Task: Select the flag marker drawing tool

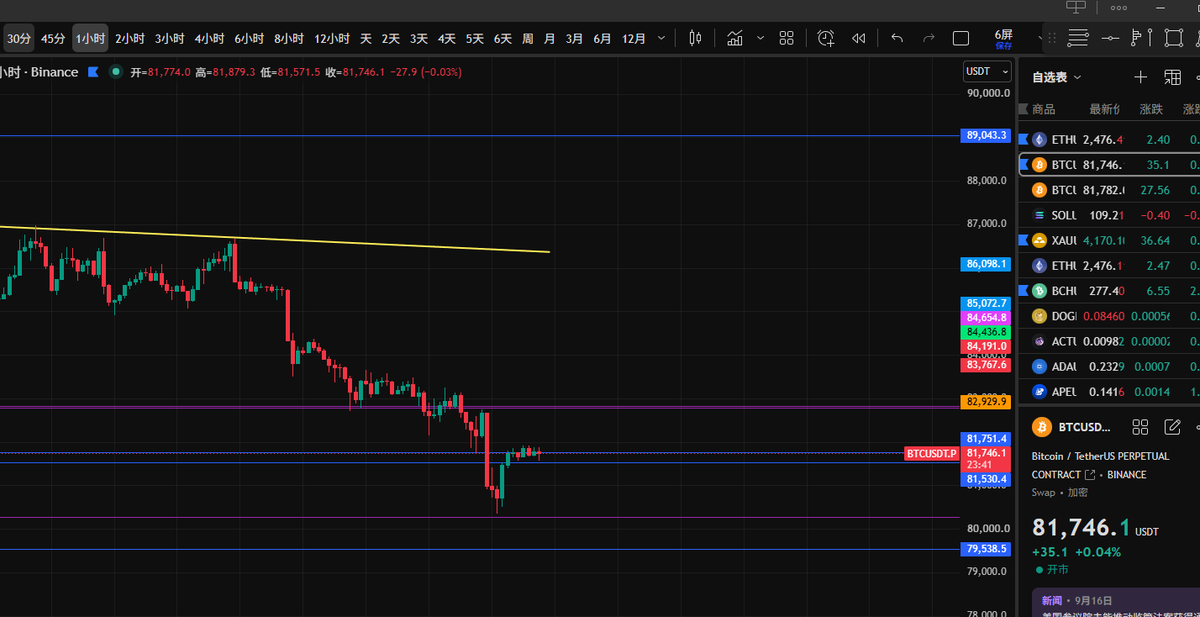Action: coord(1140,38)
